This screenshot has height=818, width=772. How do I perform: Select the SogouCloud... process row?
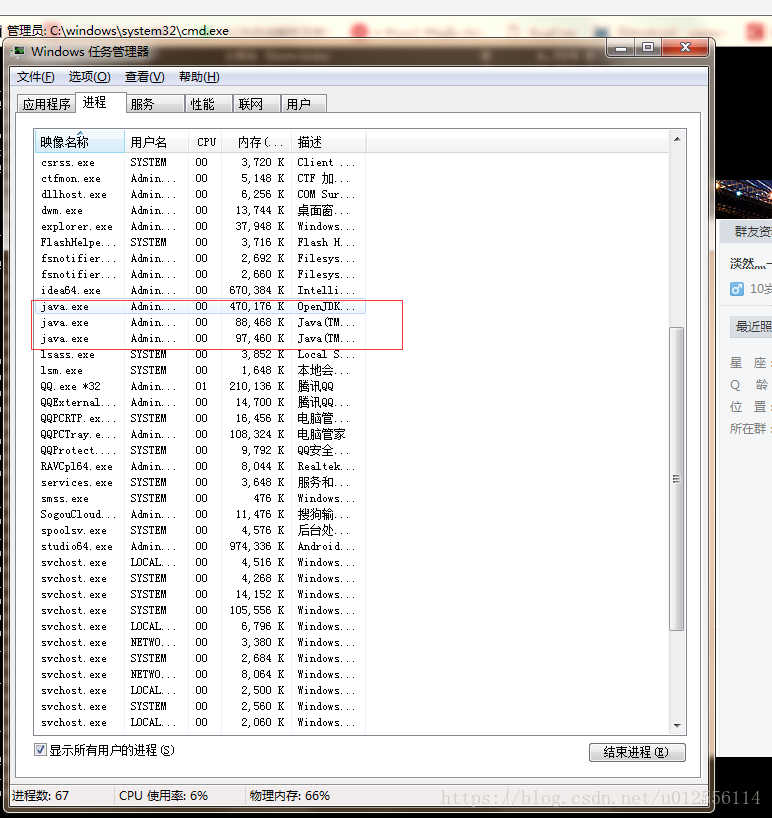click(200, 514)
